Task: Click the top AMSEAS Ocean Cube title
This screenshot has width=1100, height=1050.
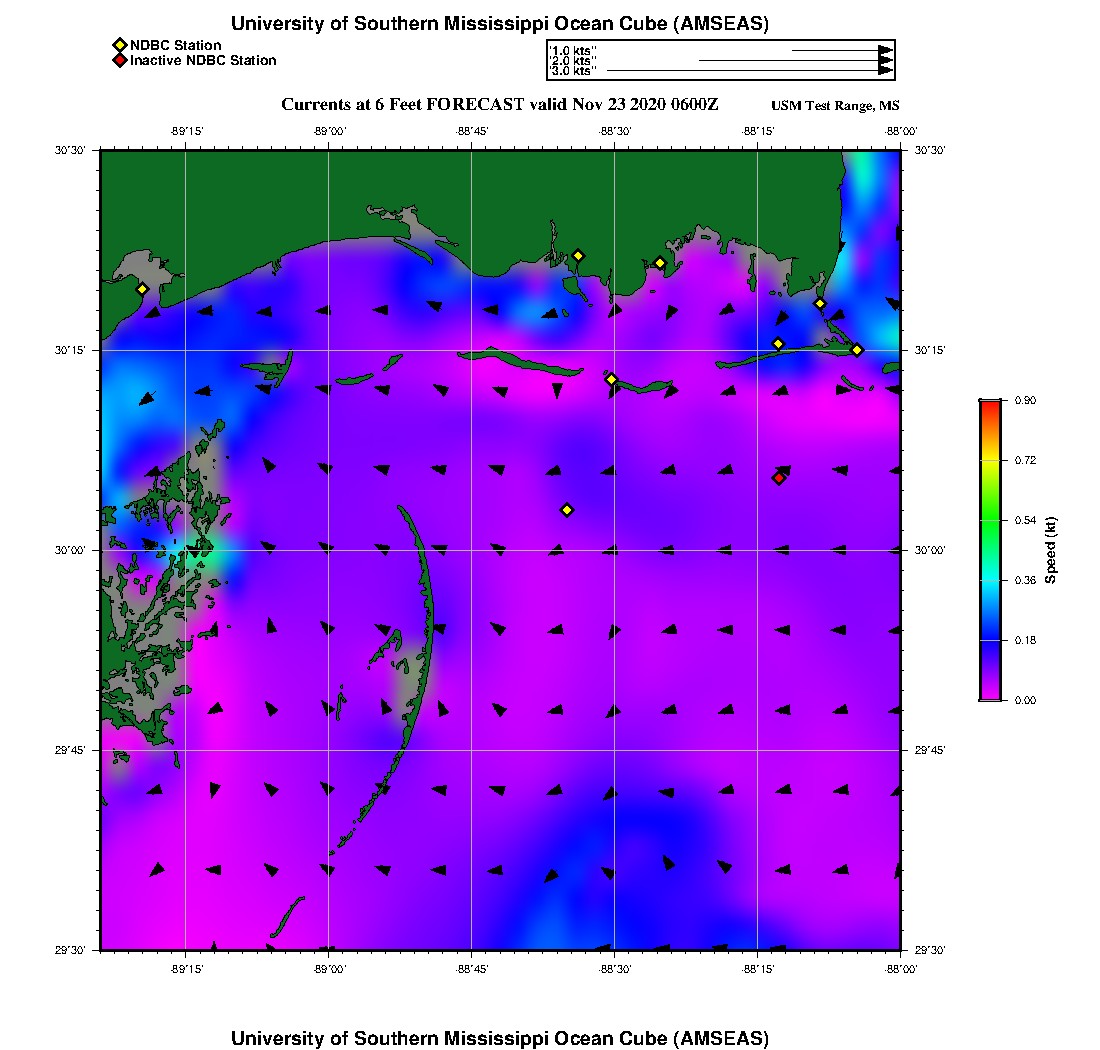Action: tap(499, 24)
